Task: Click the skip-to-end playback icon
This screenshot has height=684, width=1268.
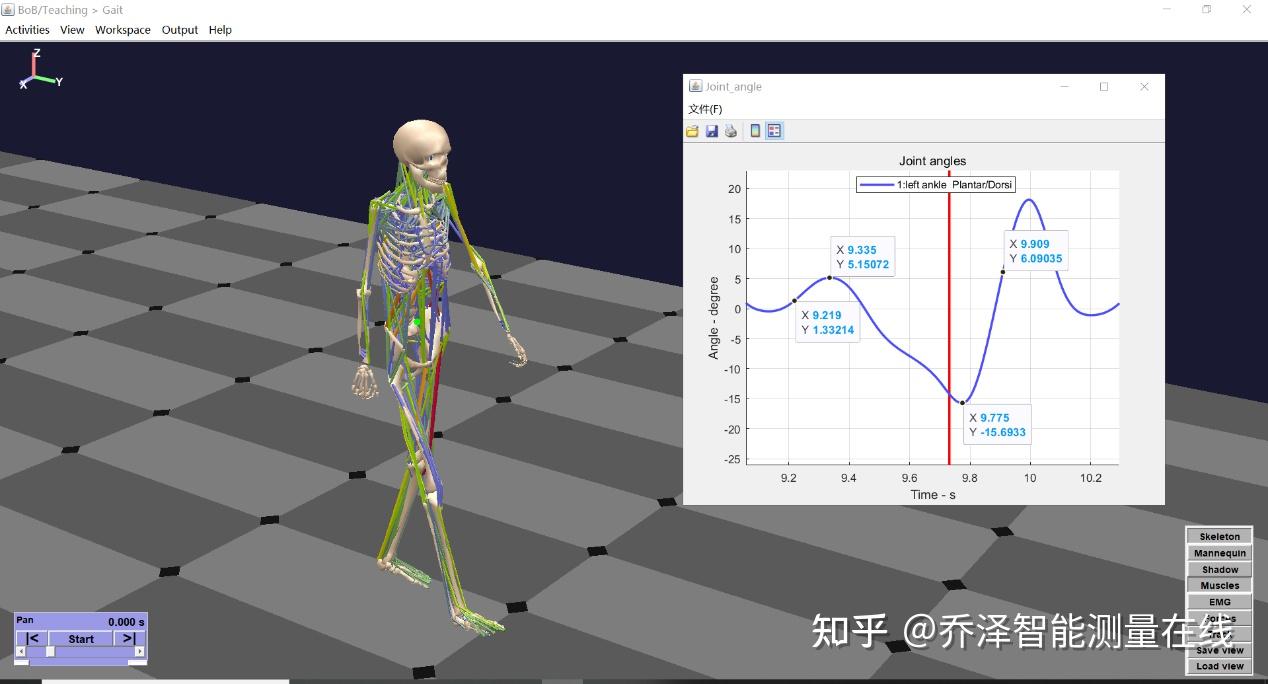Action: [129, 638]
